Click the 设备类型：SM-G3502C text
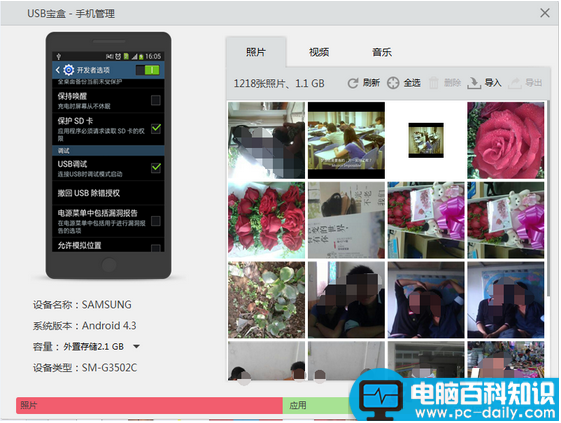Image resolution: width=561 pixels, height=423 pixels. click(85, 368)
